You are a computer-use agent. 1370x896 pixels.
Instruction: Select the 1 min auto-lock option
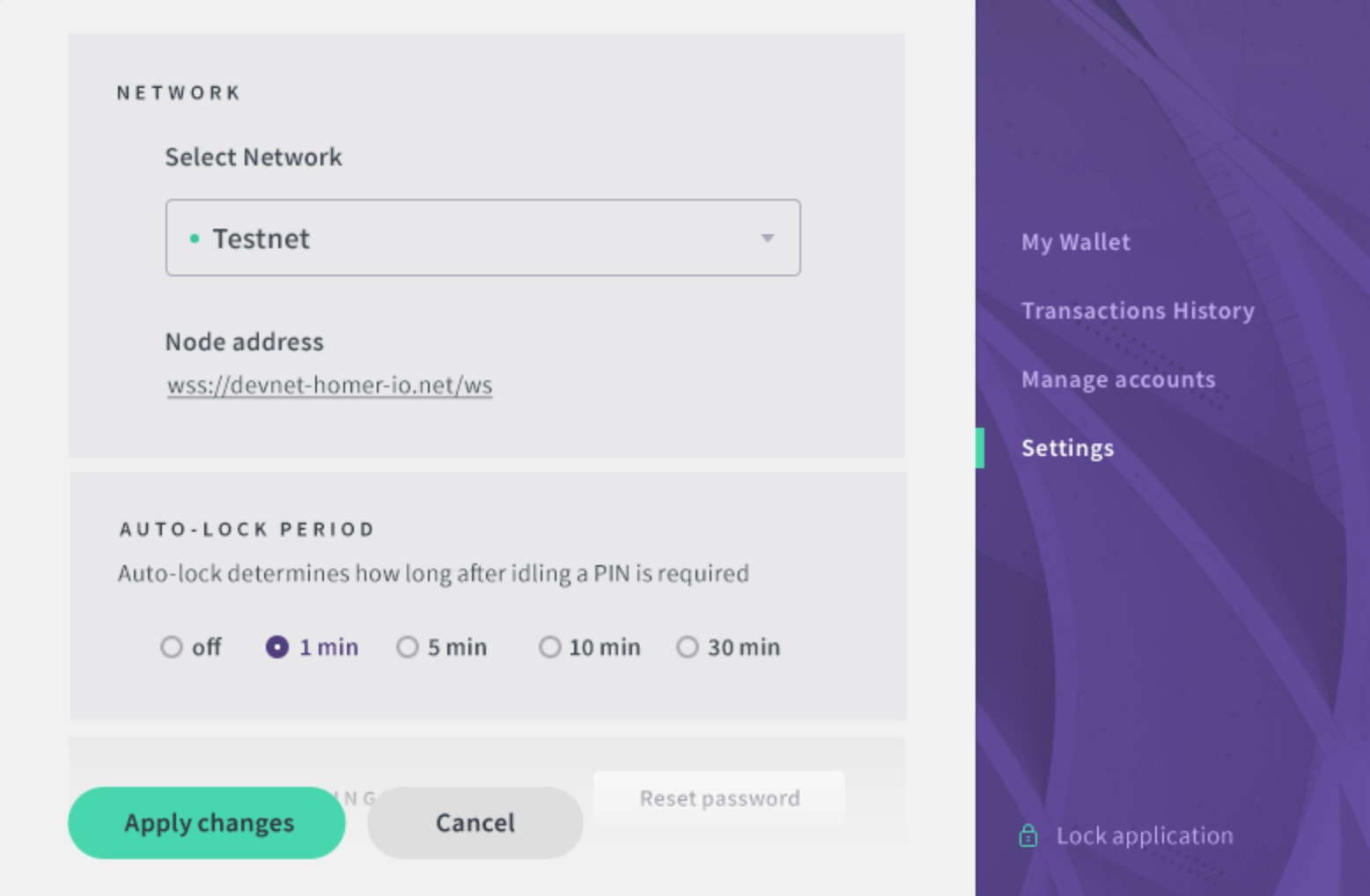click(277, 647)
